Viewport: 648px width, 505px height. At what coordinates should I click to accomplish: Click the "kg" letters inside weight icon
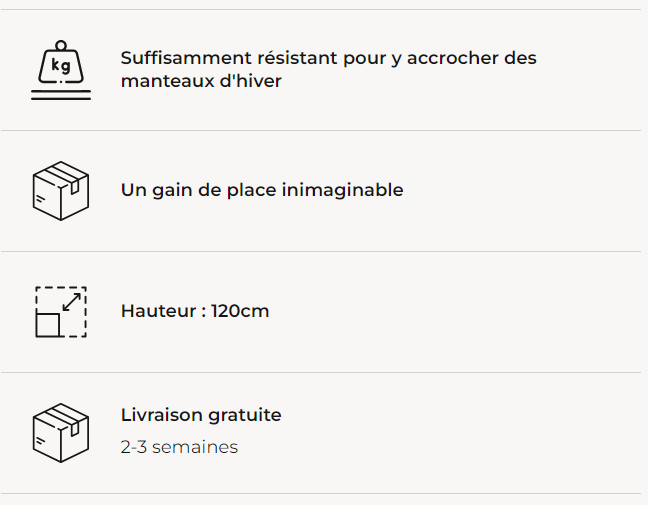(61, 68)
